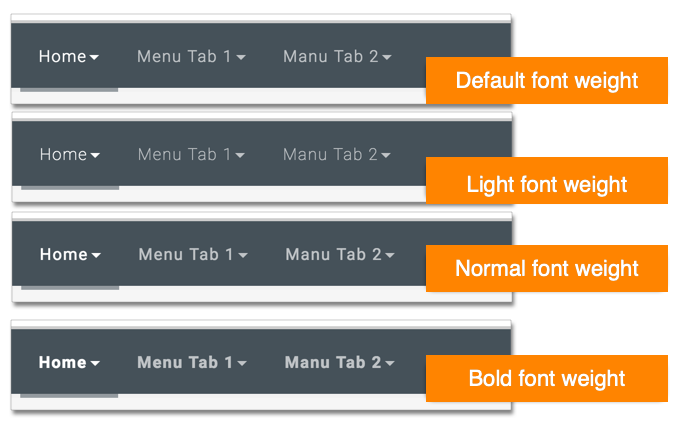
Task: Select Manu Tab 2 in the default-weight bar
Action: point(330,56)
